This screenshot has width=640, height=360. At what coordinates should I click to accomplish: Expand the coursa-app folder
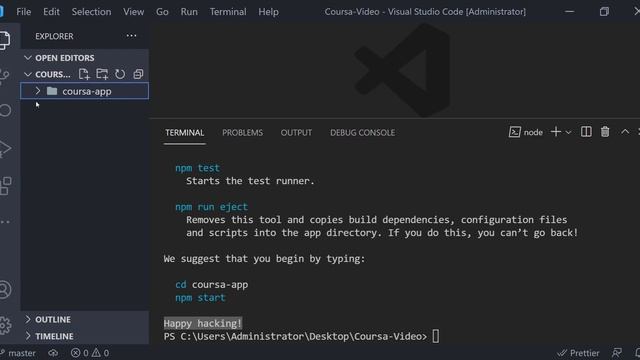coord(84,91)
